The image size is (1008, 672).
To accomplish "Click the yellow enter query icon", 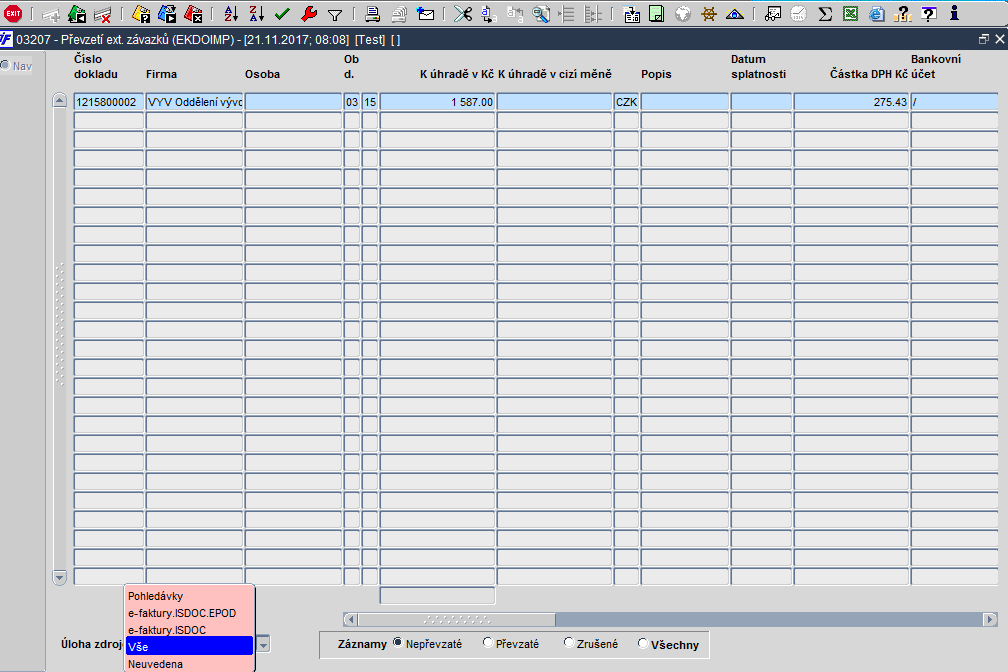I will coord(141,14).
